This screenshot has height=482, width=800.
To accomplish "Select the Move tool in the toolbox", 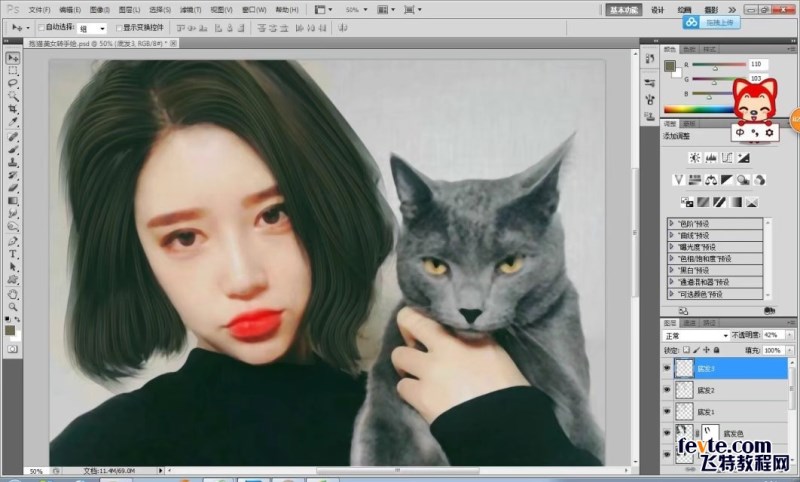I will click(x=13, y=58).
